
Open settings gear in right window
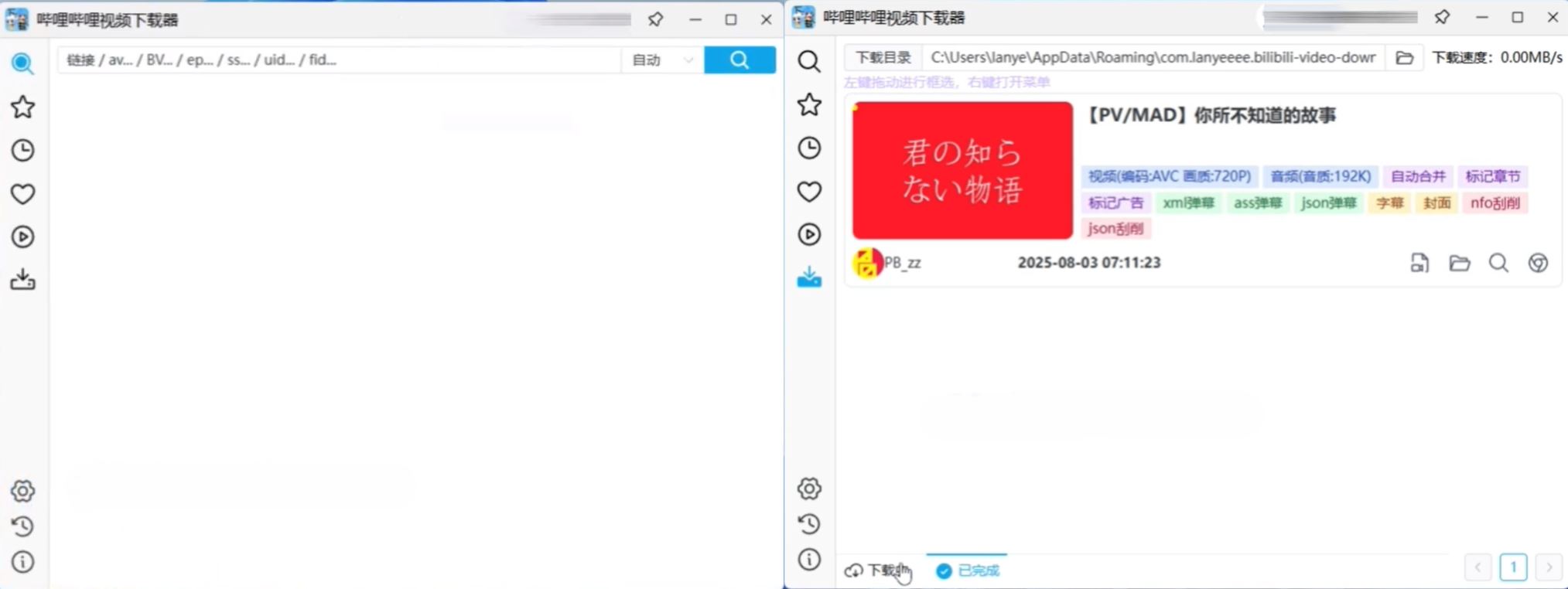tap(809, 489)
